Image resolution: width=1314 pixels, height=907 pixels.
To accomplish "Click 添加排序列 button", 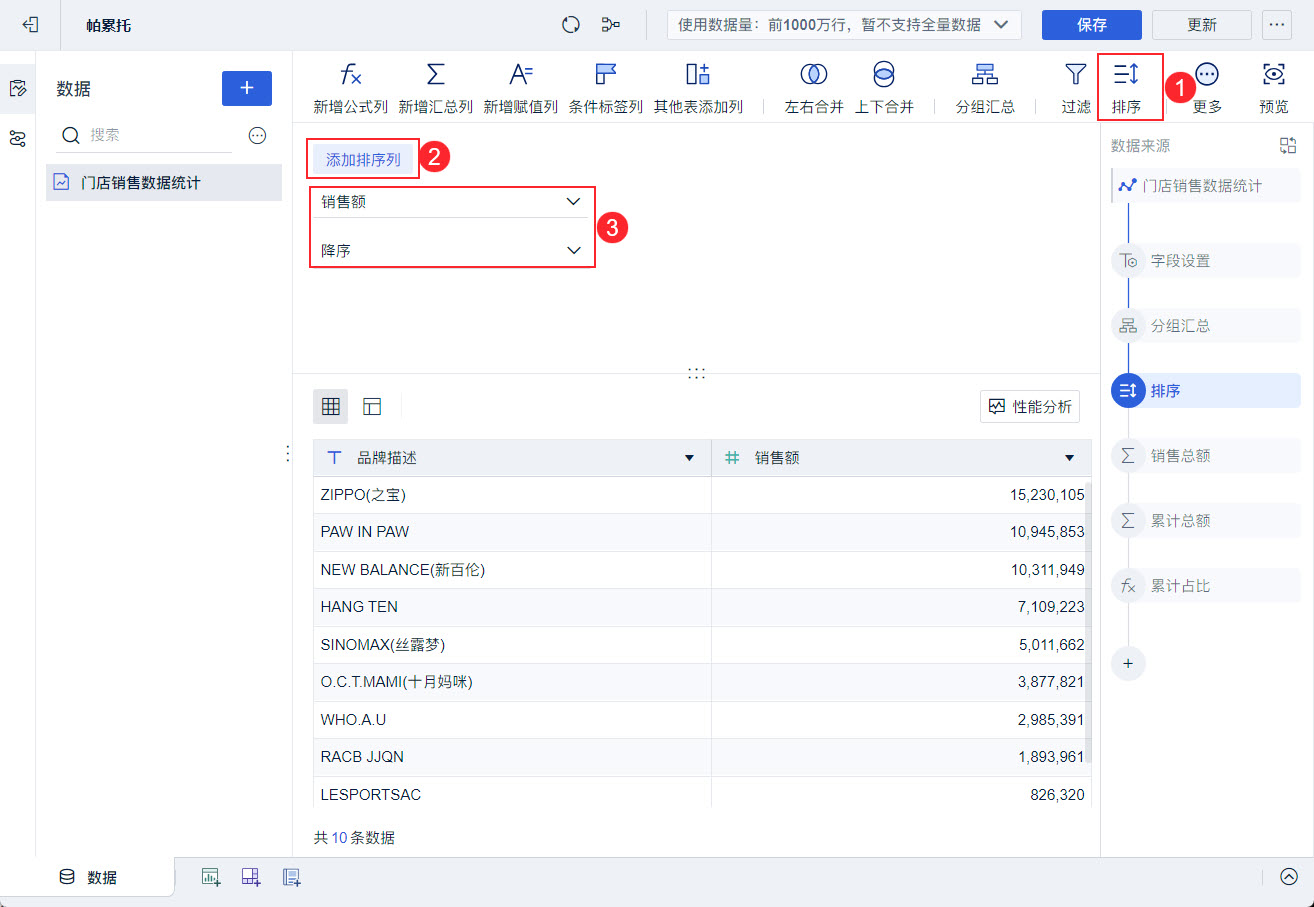I will 363,159.
